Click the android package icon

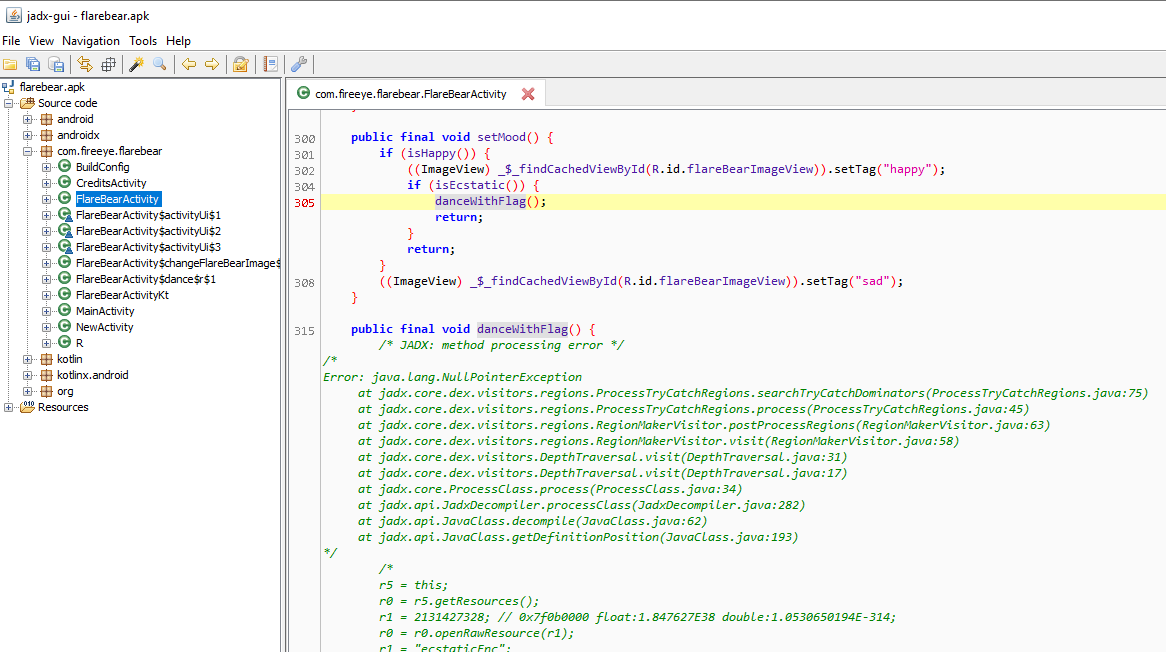[46, 119]
